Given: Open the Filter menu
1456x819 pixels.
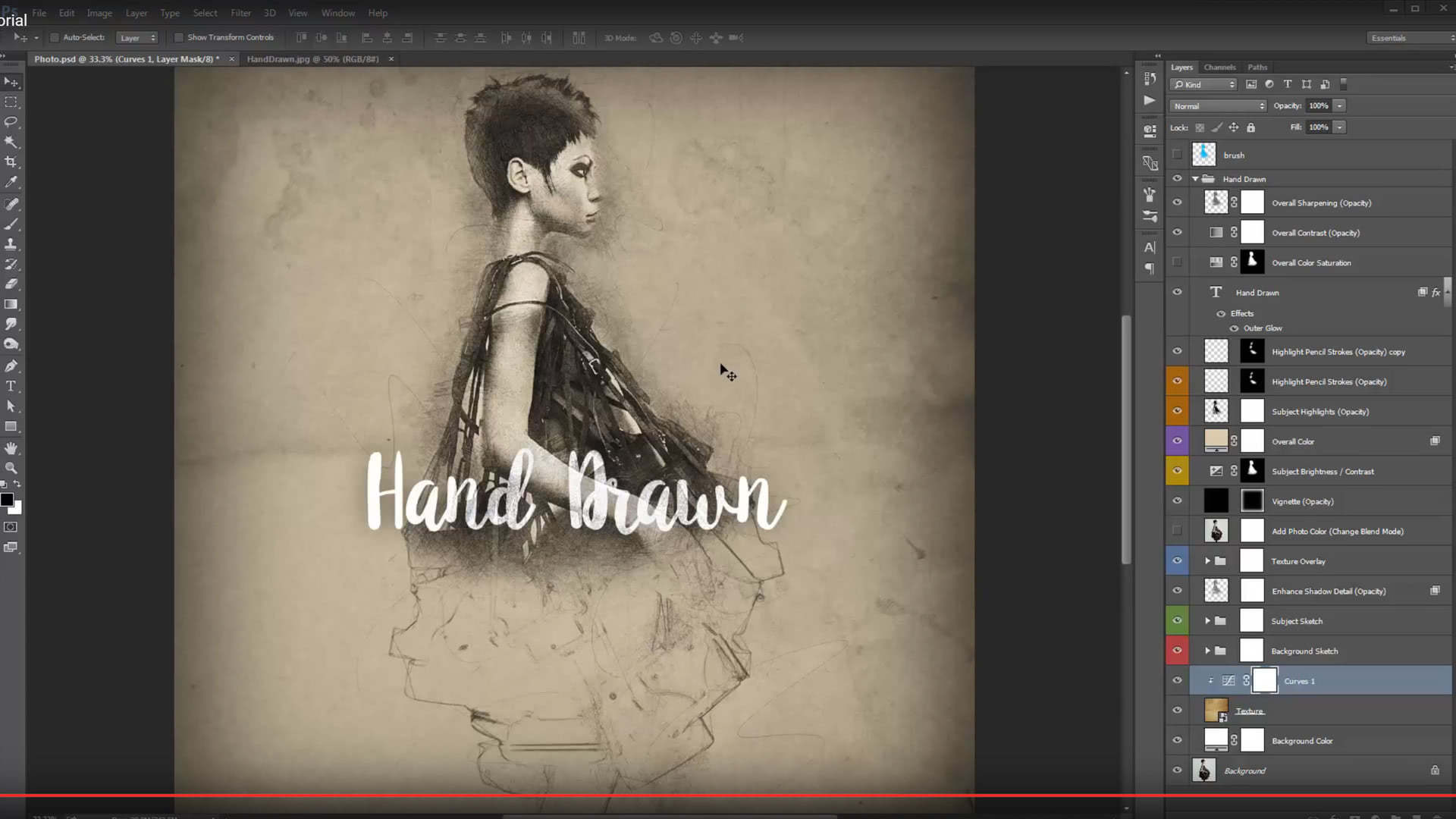Looking at the screenshot, I should 240,13.
